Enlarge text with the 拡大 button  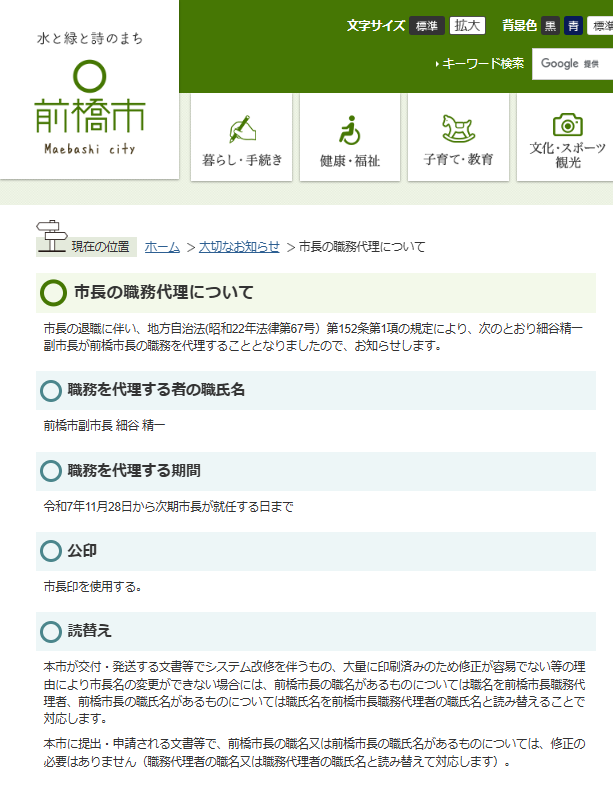(x=467, y=26)
